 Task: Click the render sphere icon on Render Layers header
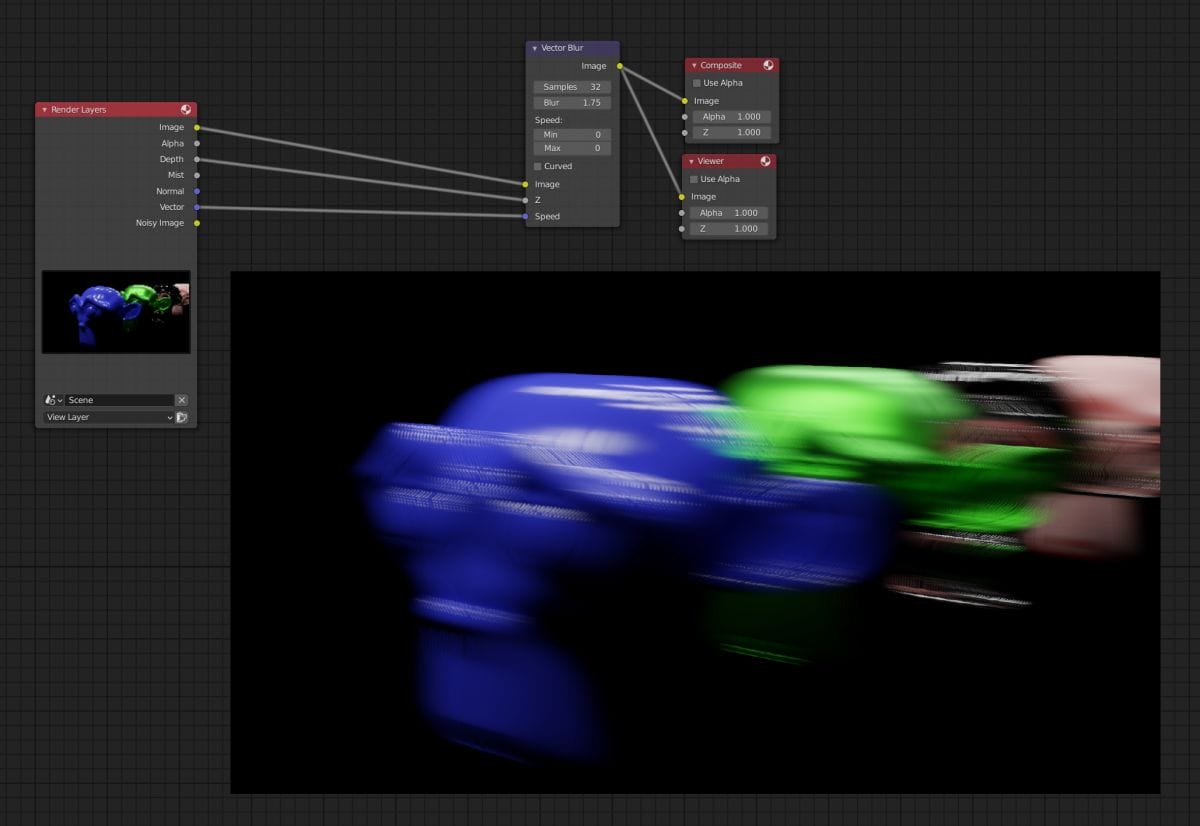[x=184, y=110]
